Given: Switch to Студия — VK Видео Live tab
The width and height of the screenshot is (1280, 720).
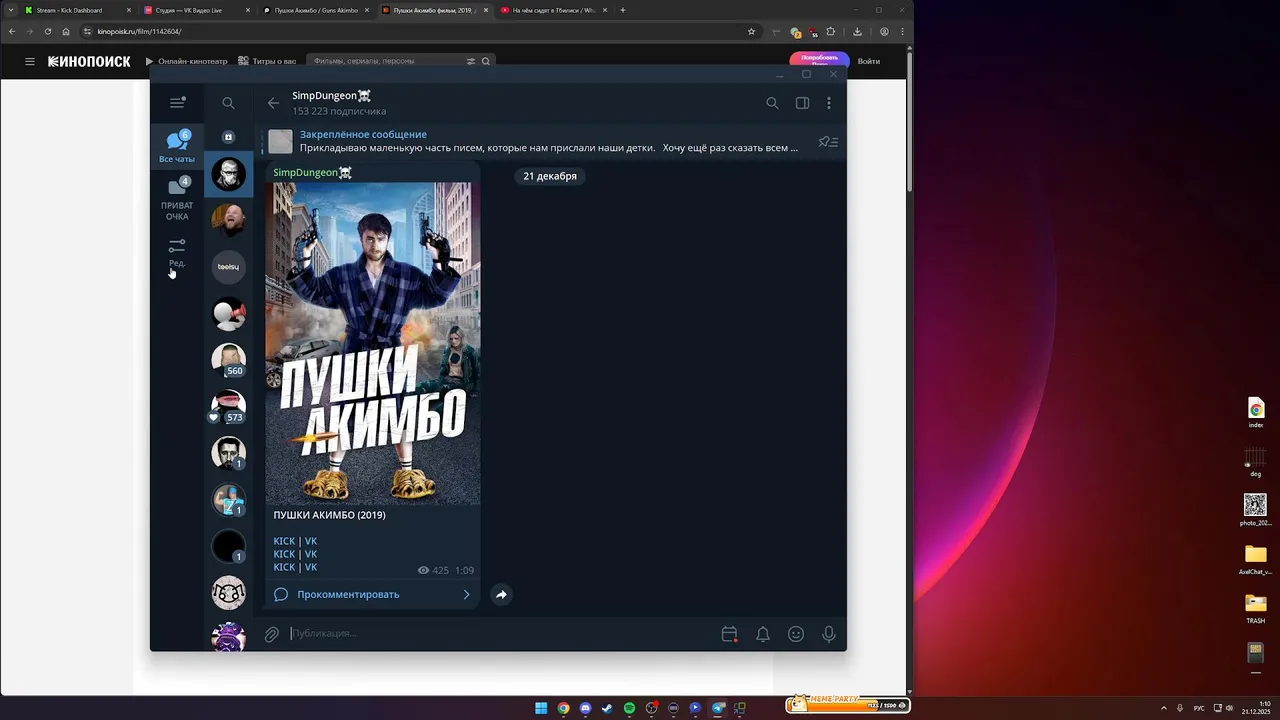Looking at the screenshot, I should click(197, 10).
